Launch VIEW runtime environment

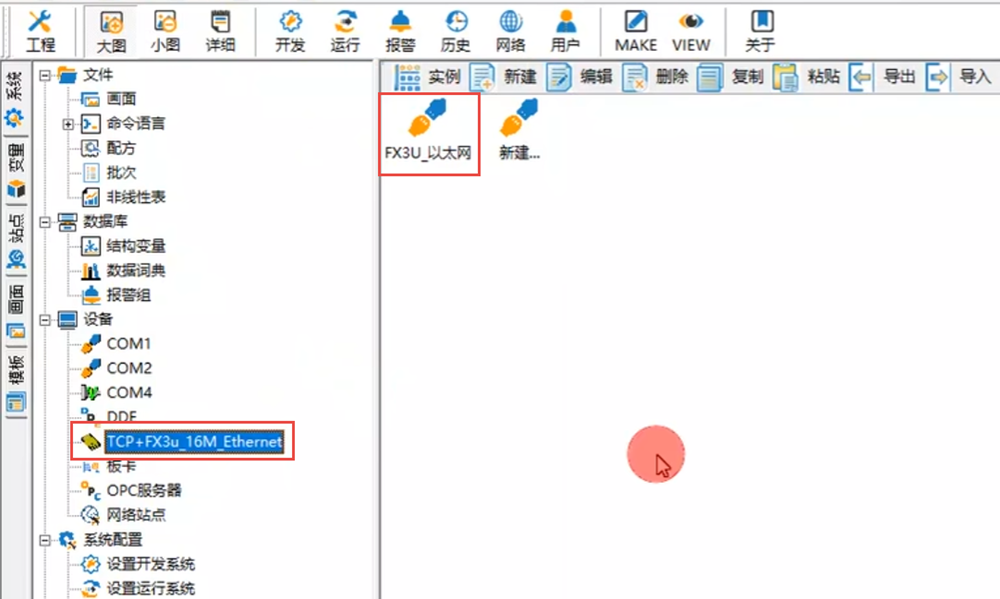[691, 31]
